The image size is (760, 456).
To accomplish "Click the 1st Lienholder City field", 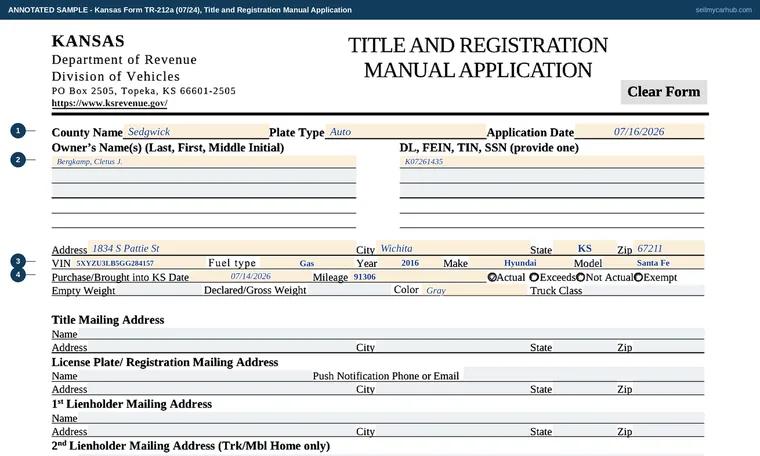I will [x=453, y=431].
